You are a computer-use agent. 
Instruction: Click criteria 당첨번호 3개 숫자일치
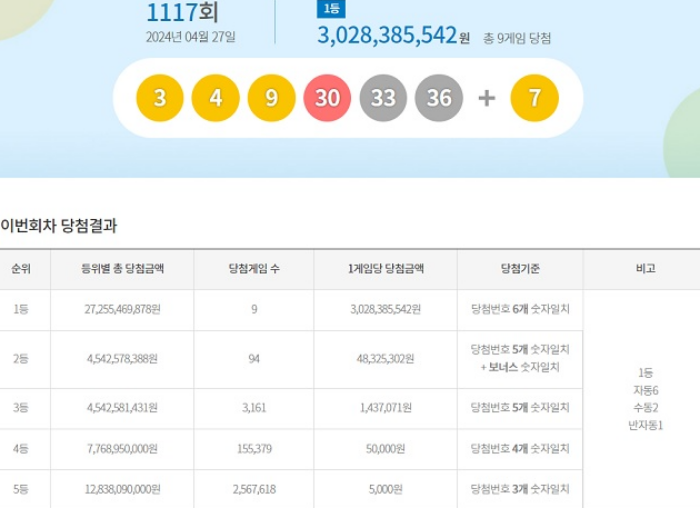click(x=520, y=489)
